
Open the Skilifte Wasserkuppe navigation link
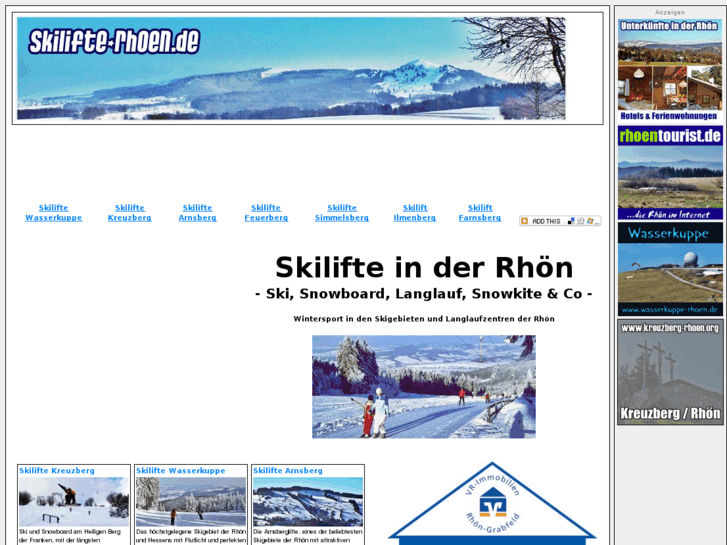[53, 212]
